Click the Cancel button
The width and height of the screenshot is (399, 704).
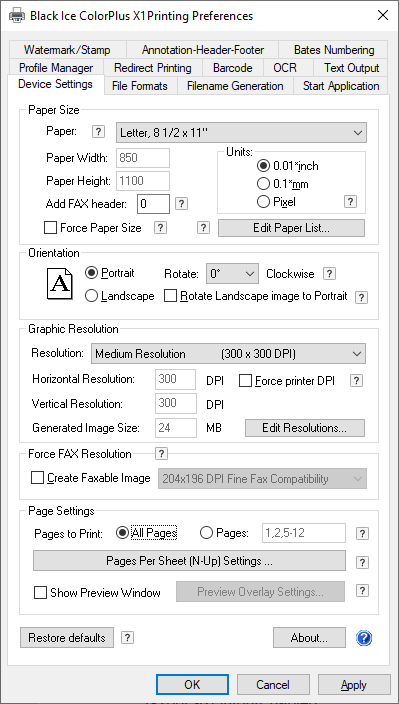273,685
